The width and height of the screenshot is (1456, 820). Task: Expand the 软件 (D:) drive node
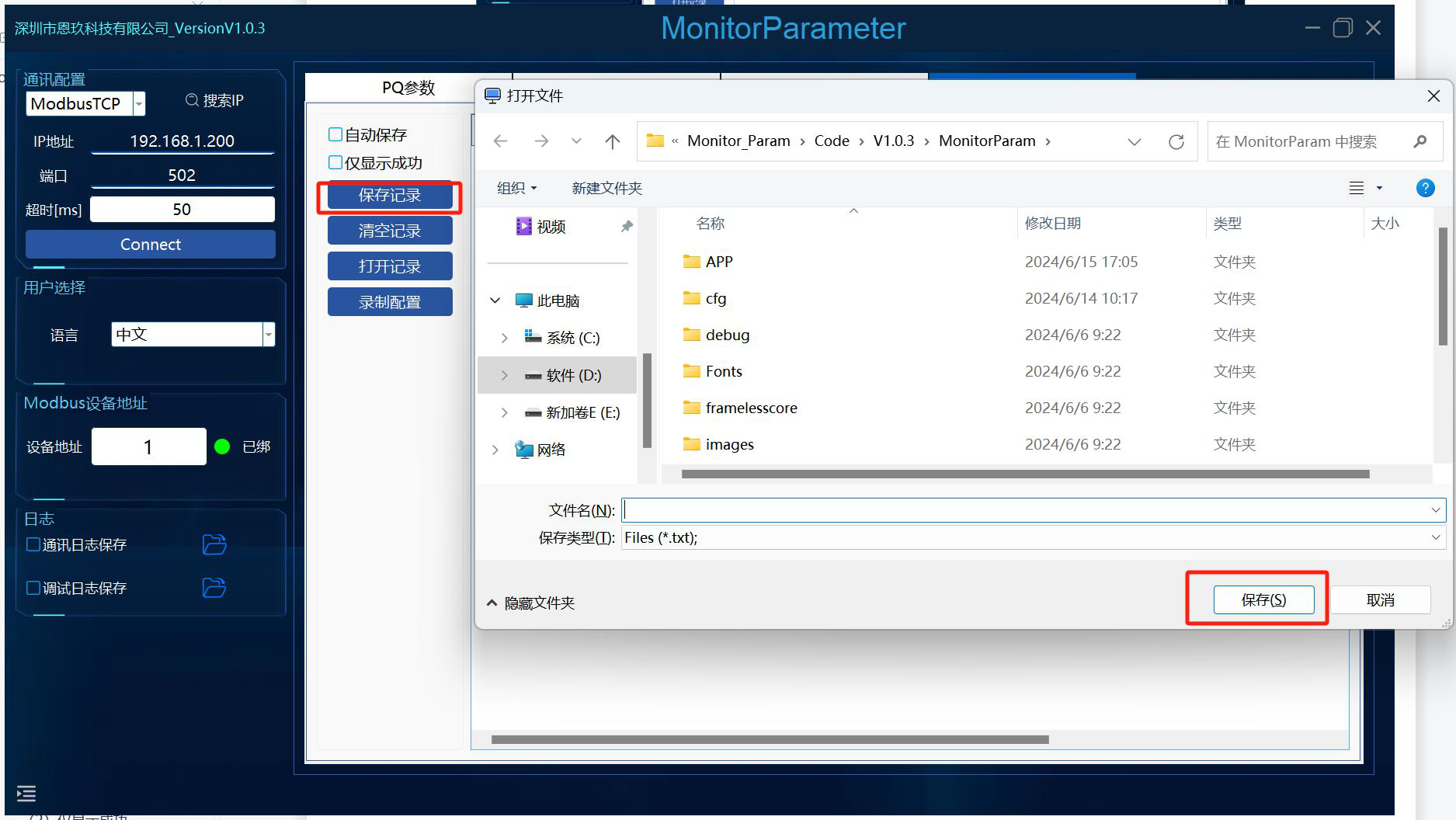click(504, 375)
